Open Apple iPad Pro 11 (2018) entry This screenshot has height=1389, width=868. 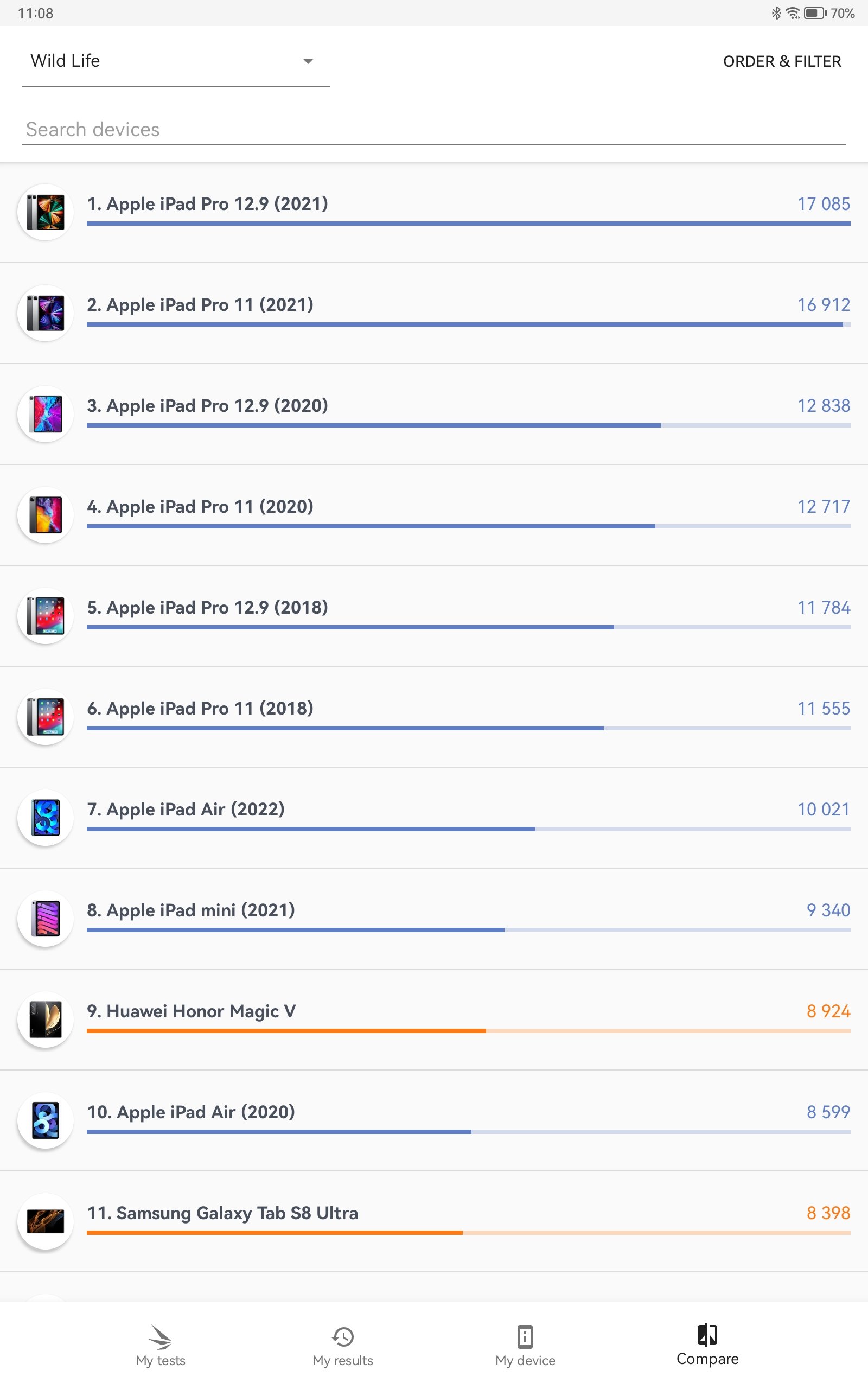434,717
